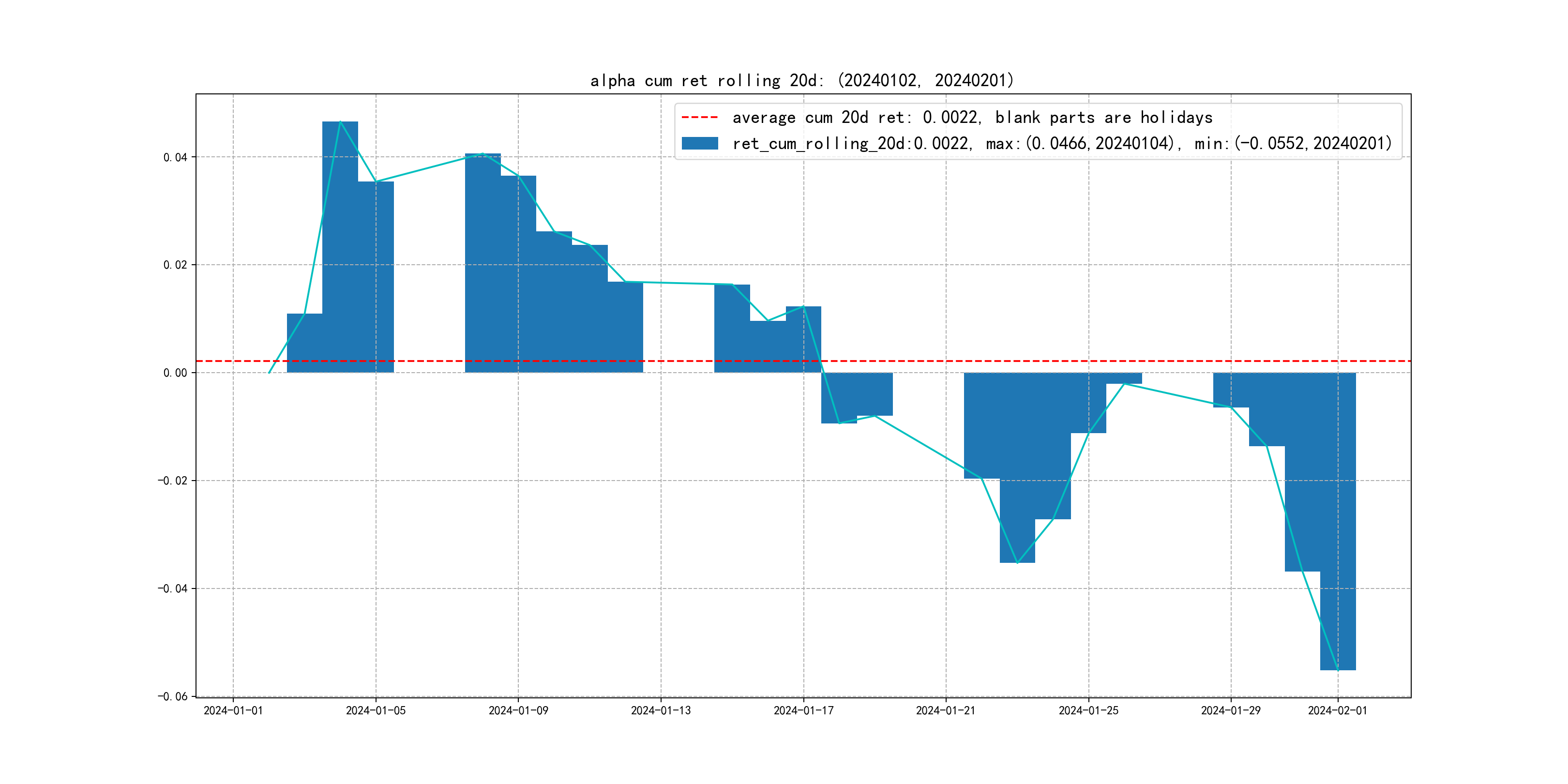Screen dimensions: 1568x784
Task: Click the 2024-01-25 x-axis date label
Action: coord(1088,711)
